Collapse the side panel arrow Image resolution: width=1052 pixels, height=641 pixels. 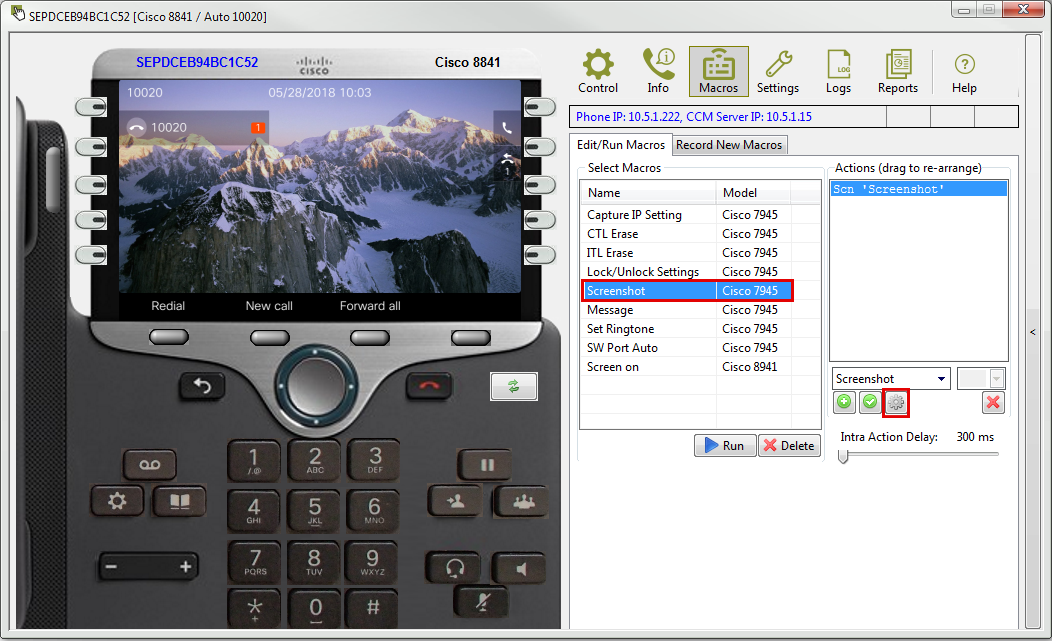[x=1033, y=332]
